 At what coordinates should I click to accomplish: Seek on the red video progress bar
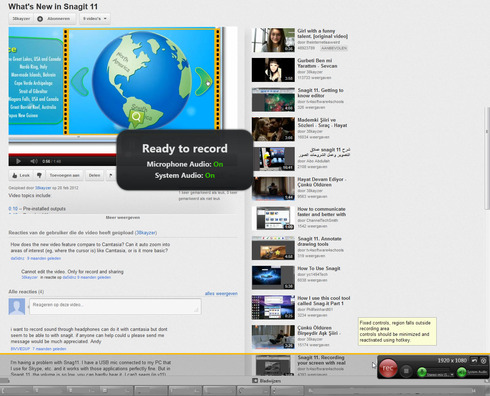click(x=62, y=155)
